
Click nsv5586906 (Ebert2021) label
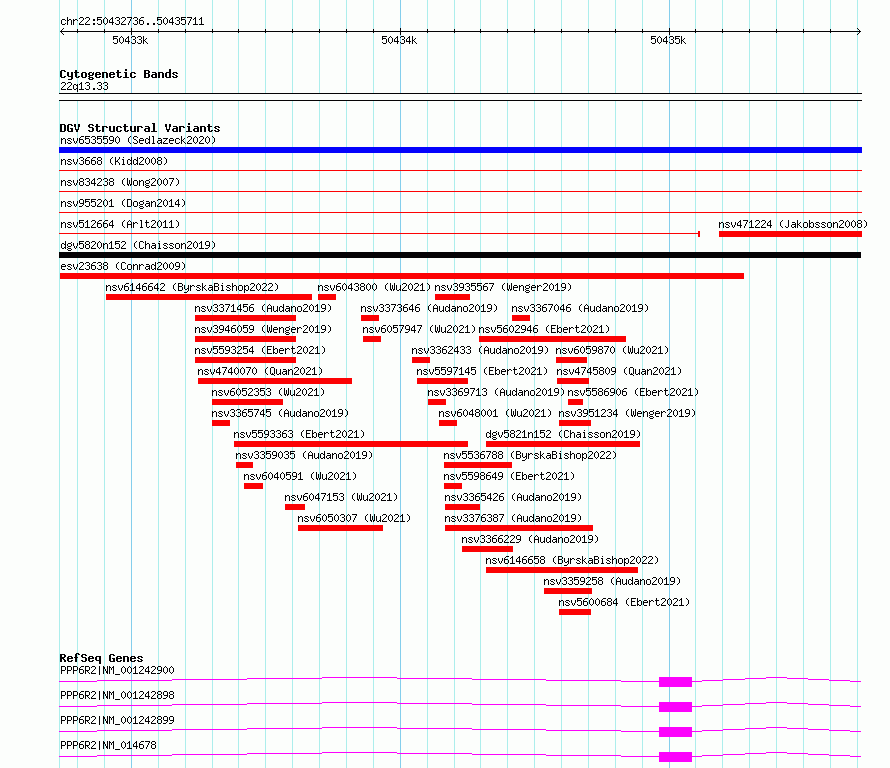(633, 392)
